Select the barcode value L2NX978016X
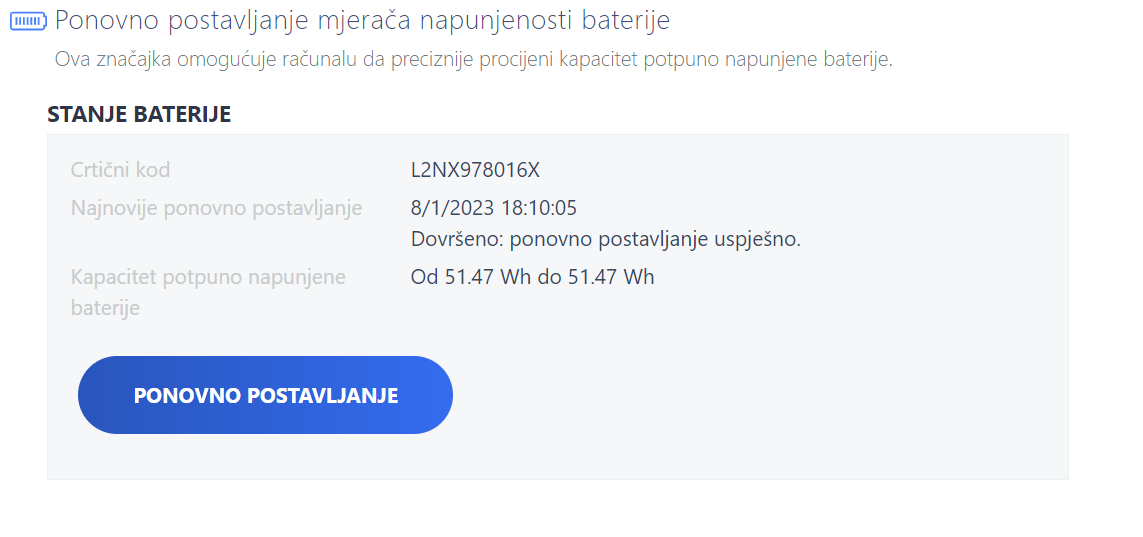Image resolution: width=1143 pixels, height=537 pixels. click(x=475, y=170)
